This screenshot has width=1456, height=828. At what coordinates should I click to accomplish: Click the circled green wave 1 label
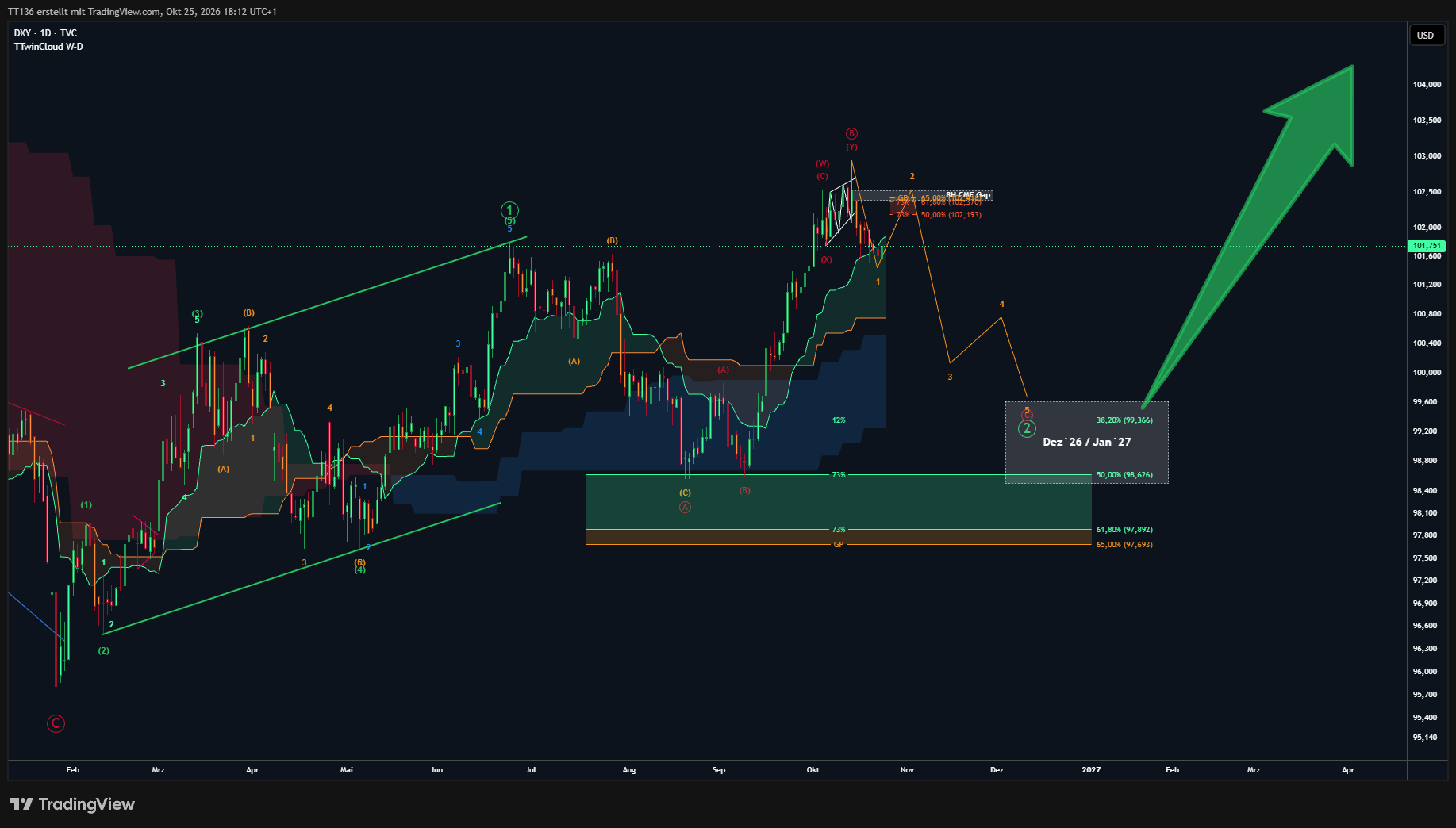click(509, 210)
